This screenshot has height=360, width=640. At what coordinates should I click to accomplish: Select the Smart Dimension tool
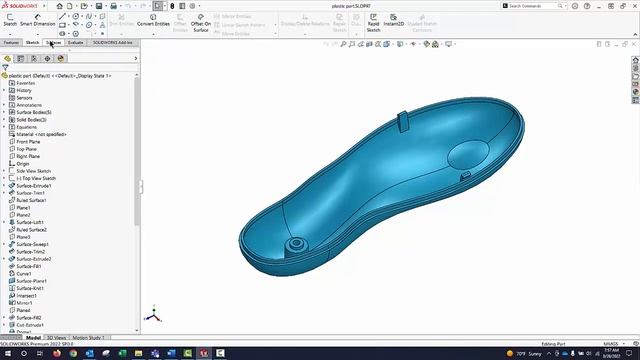pos(38,20)
